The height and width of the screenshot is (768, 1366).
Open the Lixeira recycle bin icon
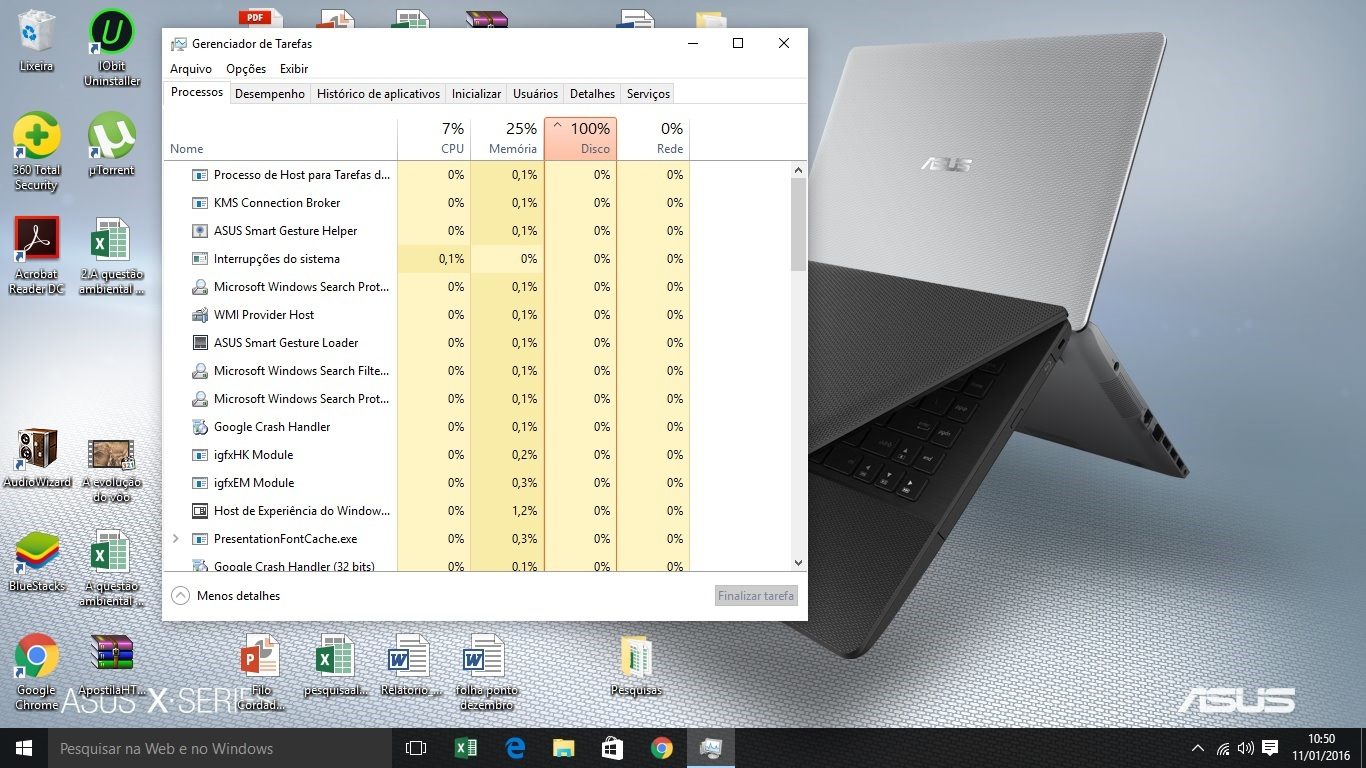click(37, 41)
